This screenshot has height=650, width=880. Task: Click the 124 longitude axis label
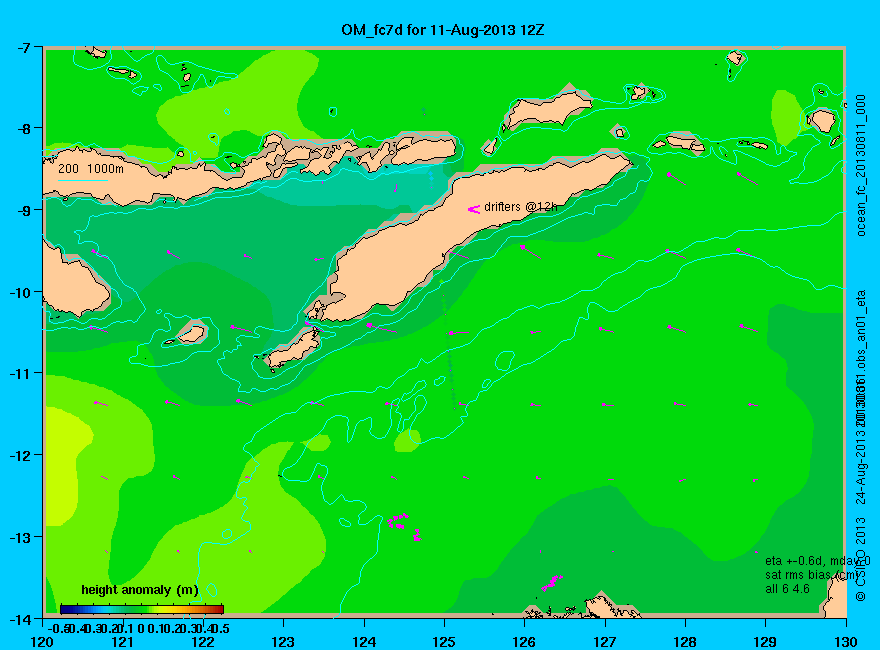tap(364, 642)
